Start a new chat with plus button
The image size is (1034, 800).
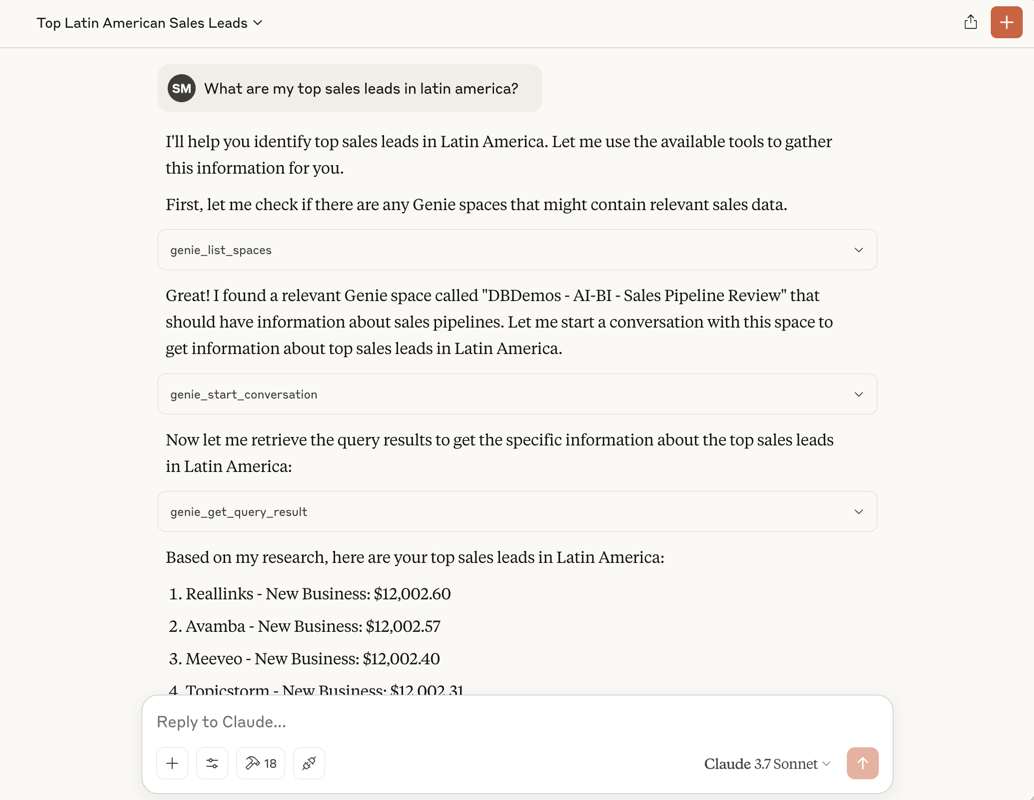tap(1006, 22)
